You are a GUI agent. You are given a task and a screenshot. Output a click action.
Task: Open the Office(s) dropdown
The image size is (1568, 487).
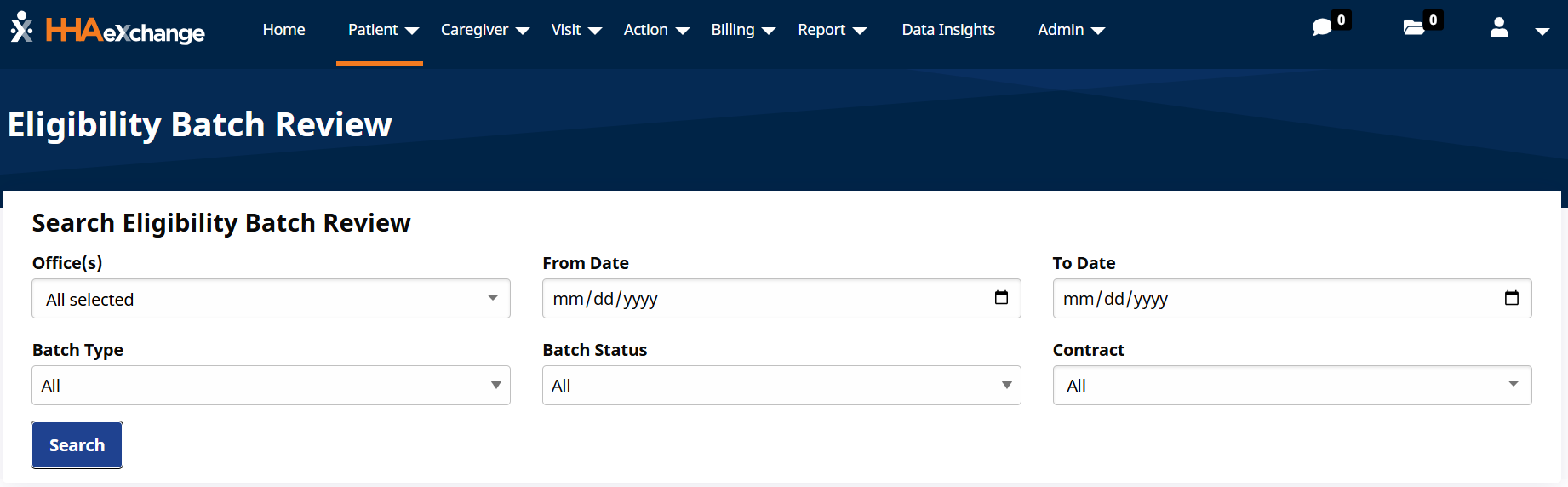[271, 299]
